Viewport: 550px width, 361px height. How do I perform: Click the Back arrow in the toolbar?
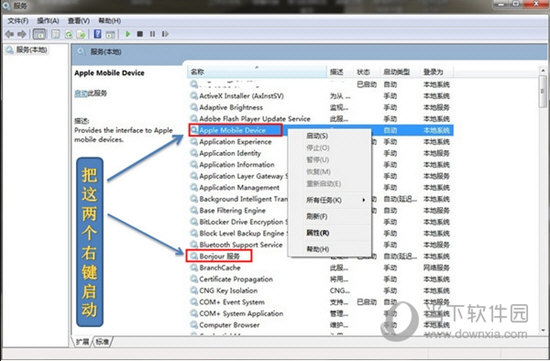[9, 34]
